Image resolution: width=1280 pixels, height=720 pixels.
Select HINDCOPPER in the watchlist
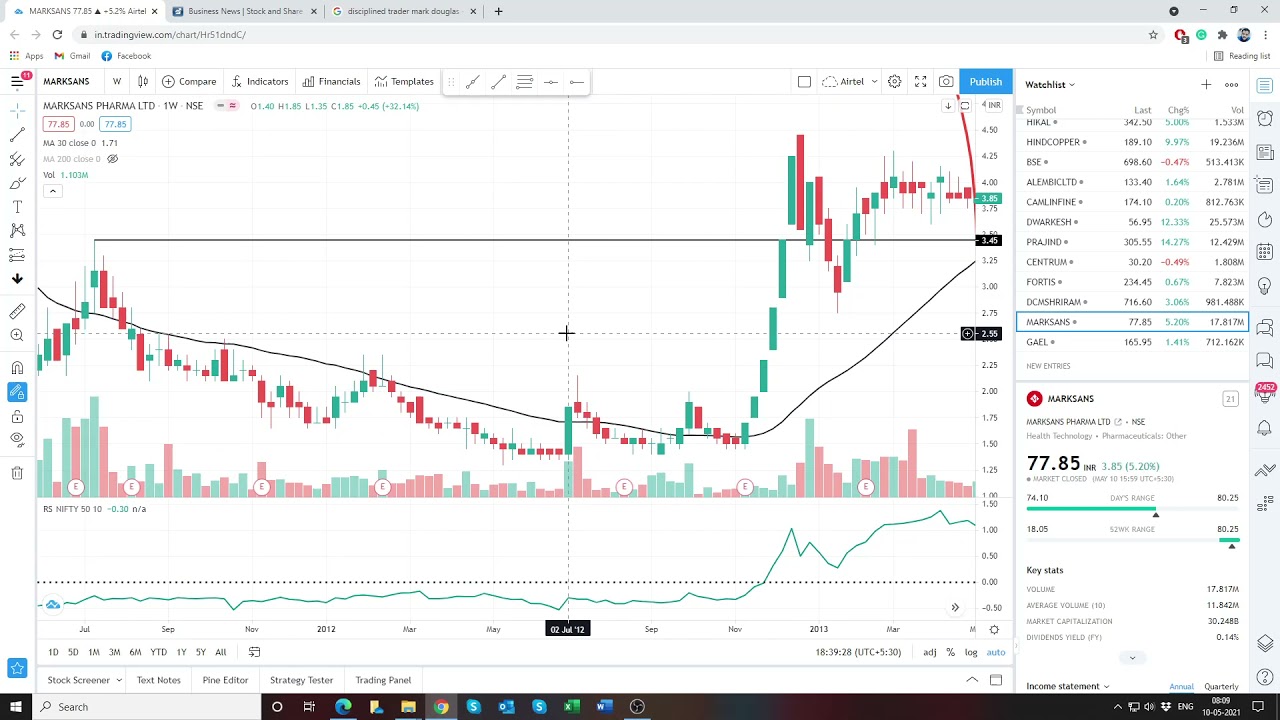[1132, 142]
